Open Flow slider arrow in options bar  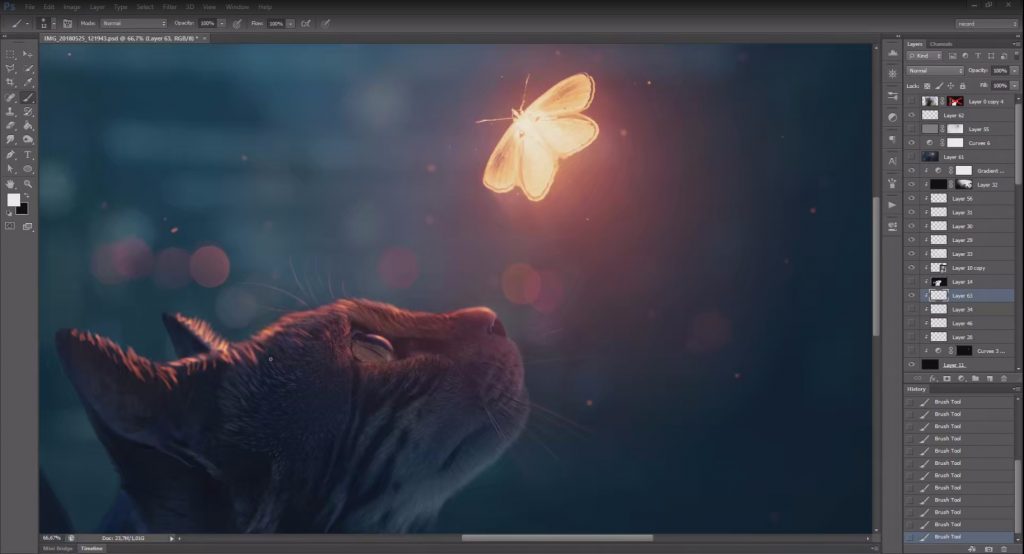tap(290, 24)
